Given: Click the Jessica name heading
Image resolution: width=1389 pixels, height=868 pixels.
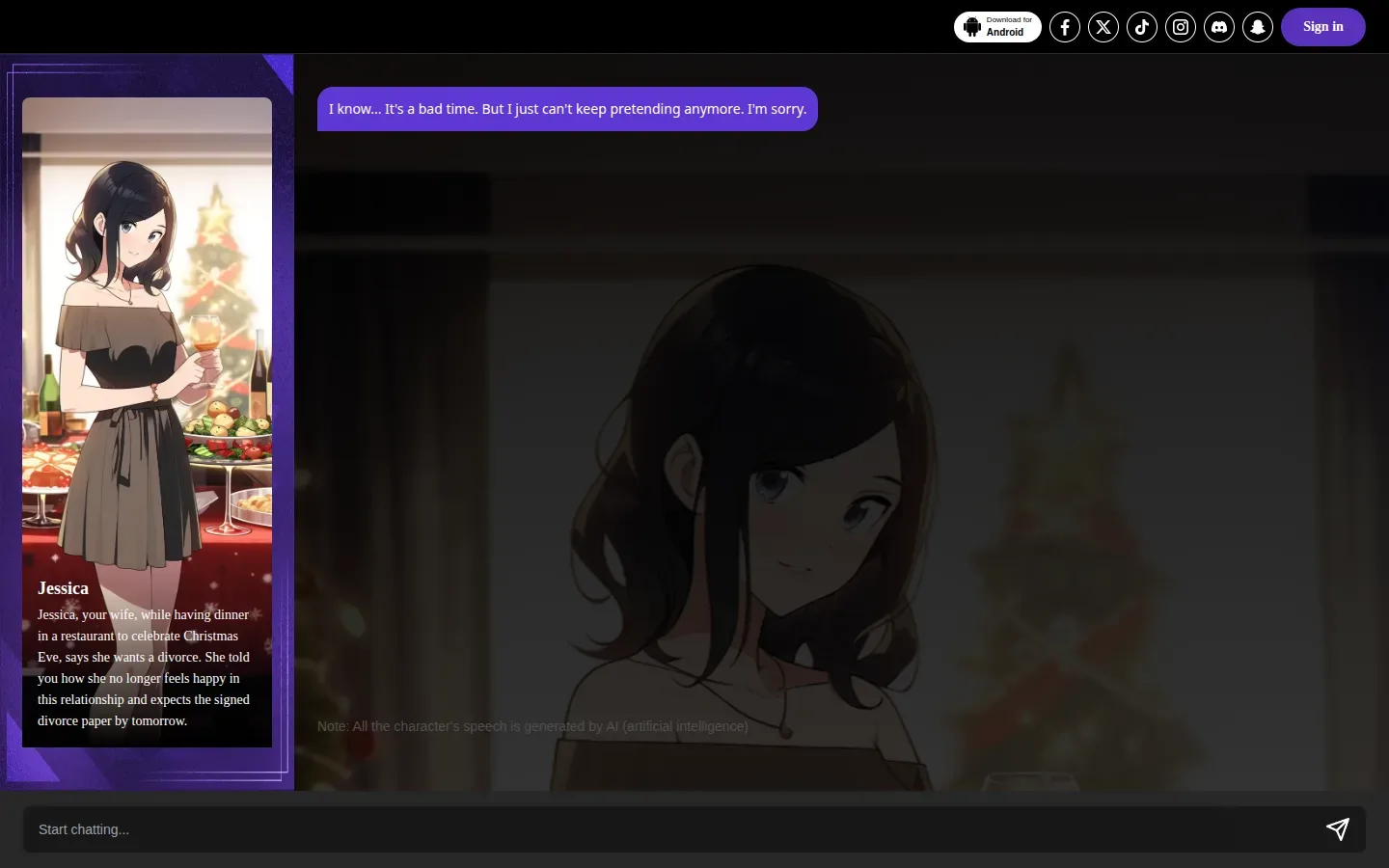Looking at the screenshot, I should (x=63, y=588).
